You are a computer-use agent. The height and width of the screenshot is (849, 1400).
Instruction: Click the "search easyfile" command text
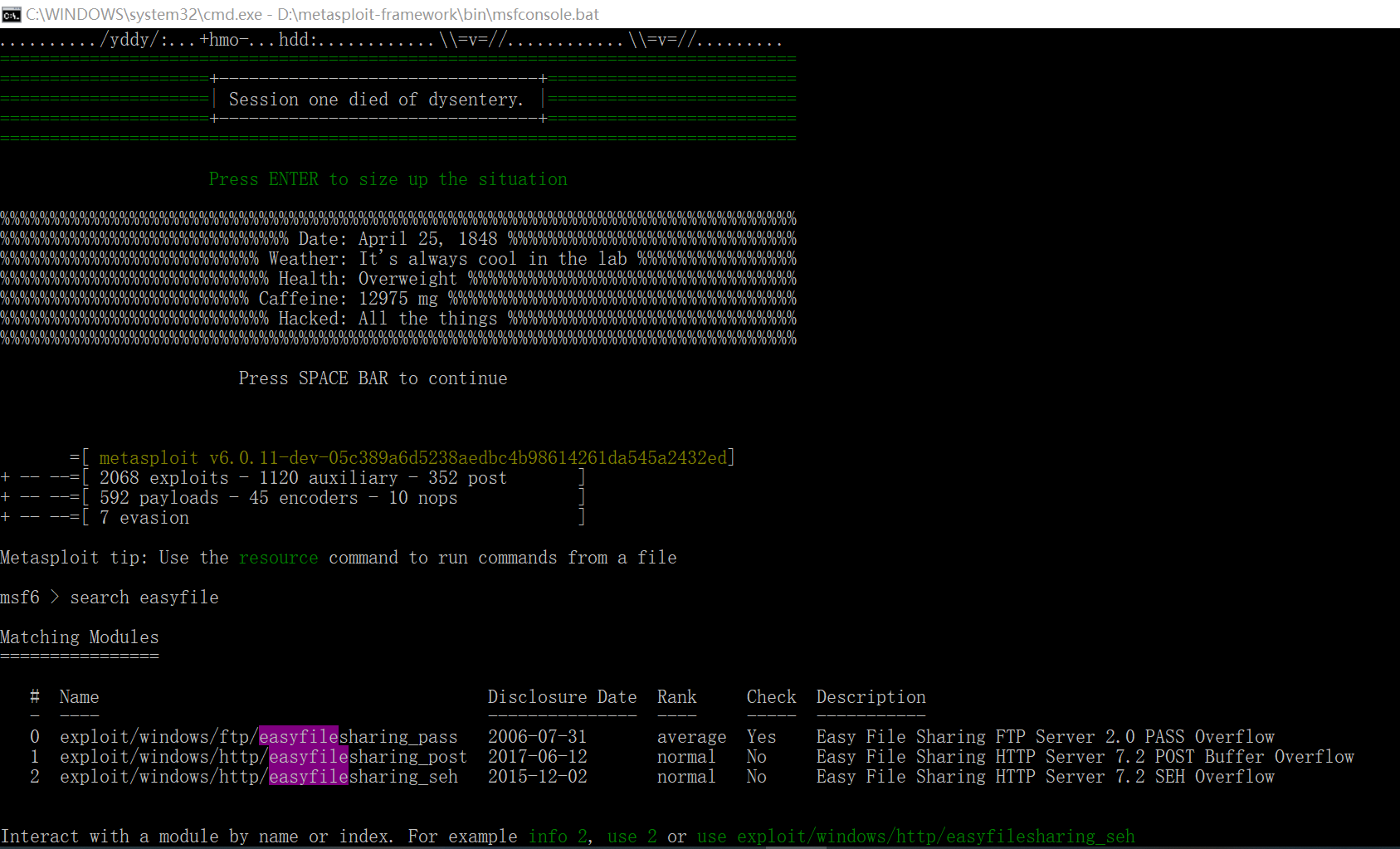(144, 598)
